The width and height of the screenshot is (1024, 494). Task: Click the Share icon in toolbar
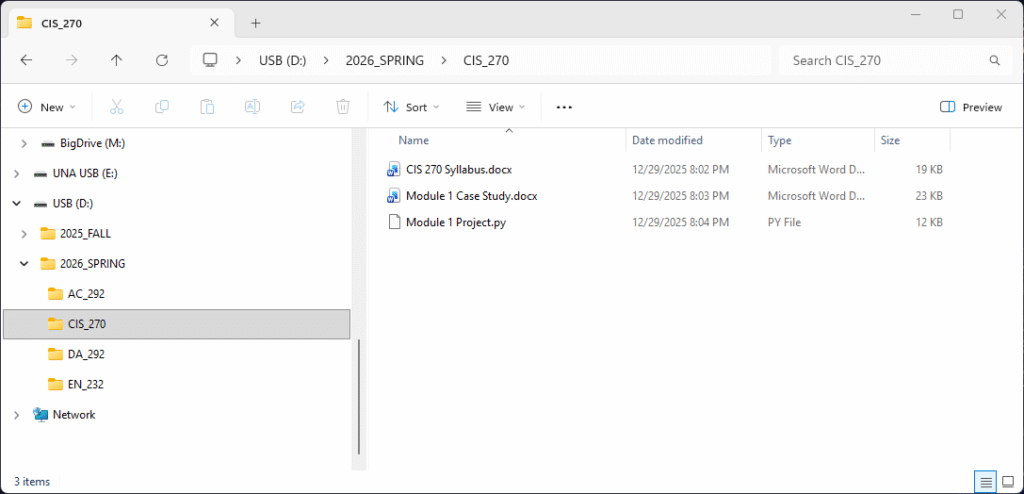pyautogui.click(x=297, y=107)
